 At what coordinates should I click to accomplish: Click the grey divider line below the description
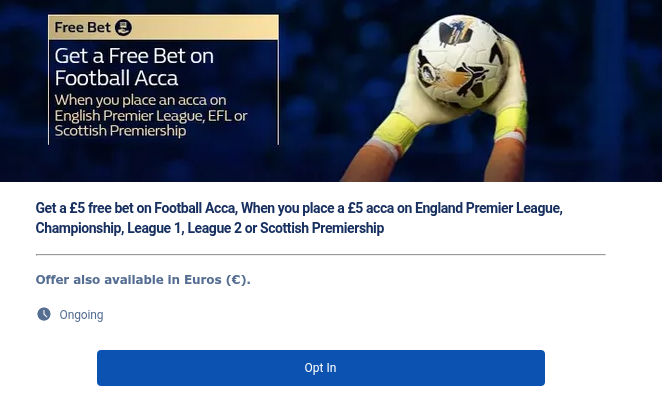coord(320,254)
